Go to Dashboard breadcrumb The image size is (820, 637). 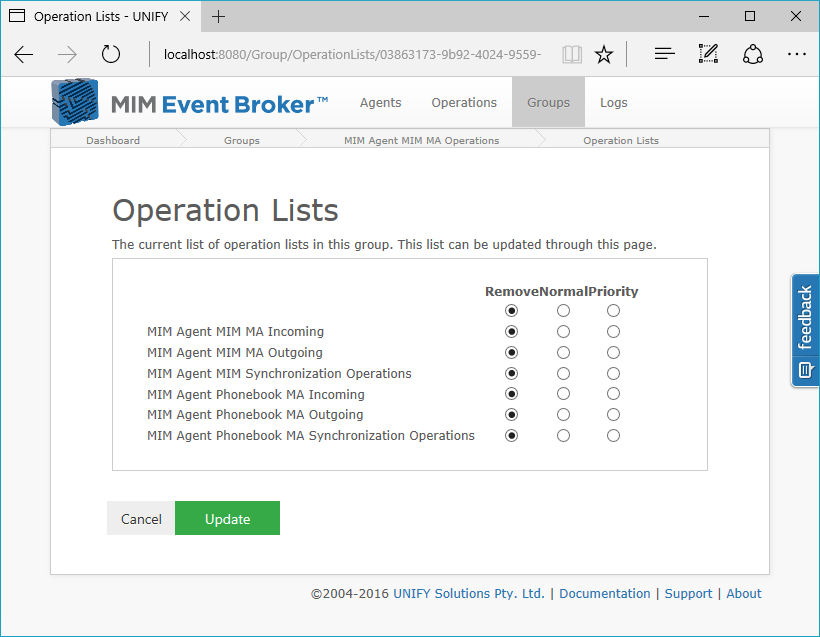point(113,140)
